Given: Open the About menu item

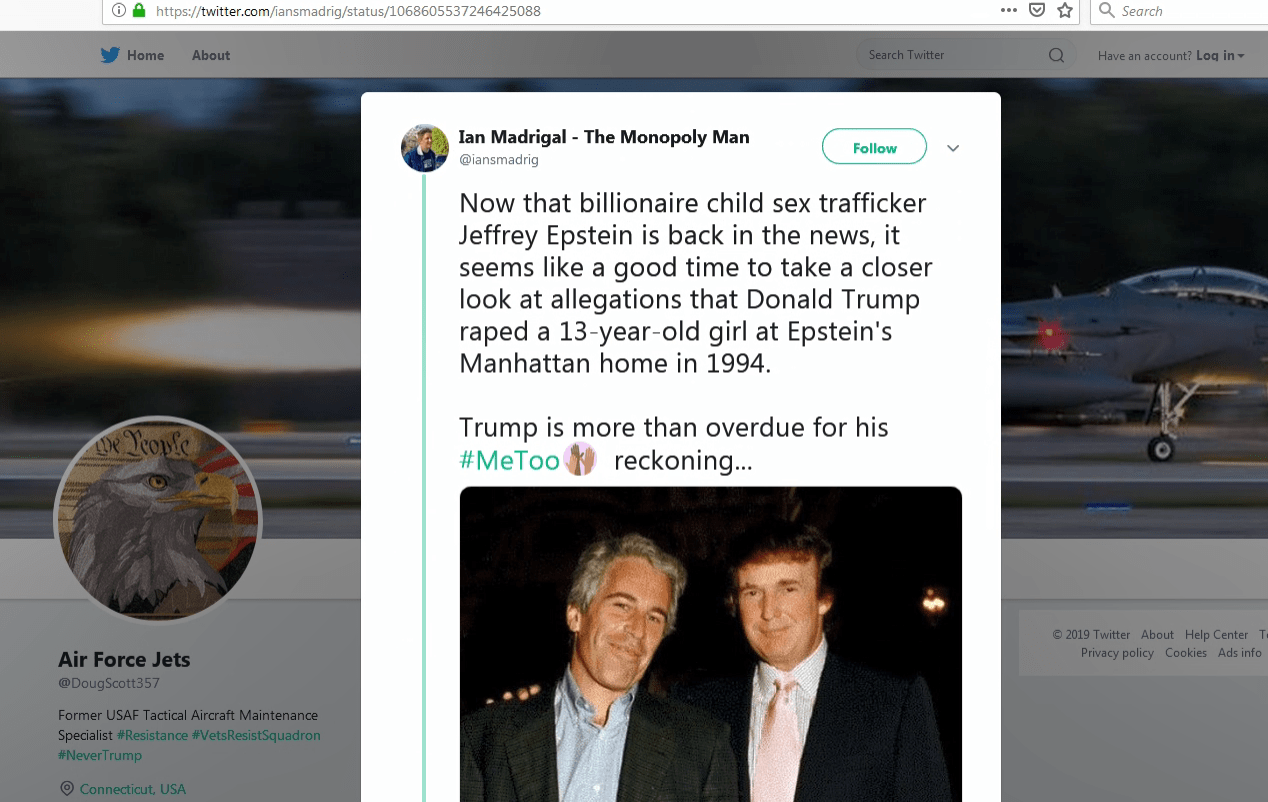Looking at the screenshot, I should click(x=211, y=56).
